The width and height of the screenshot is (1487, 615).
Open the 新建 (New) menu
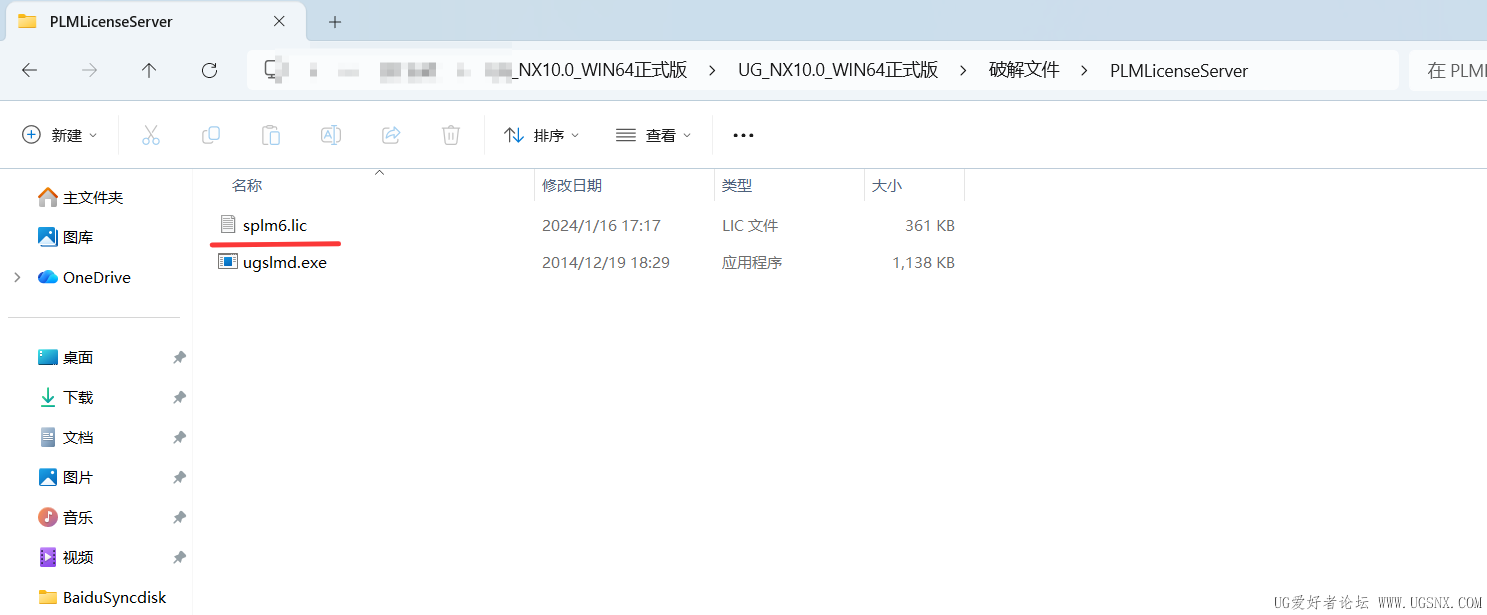click(60, 135)
